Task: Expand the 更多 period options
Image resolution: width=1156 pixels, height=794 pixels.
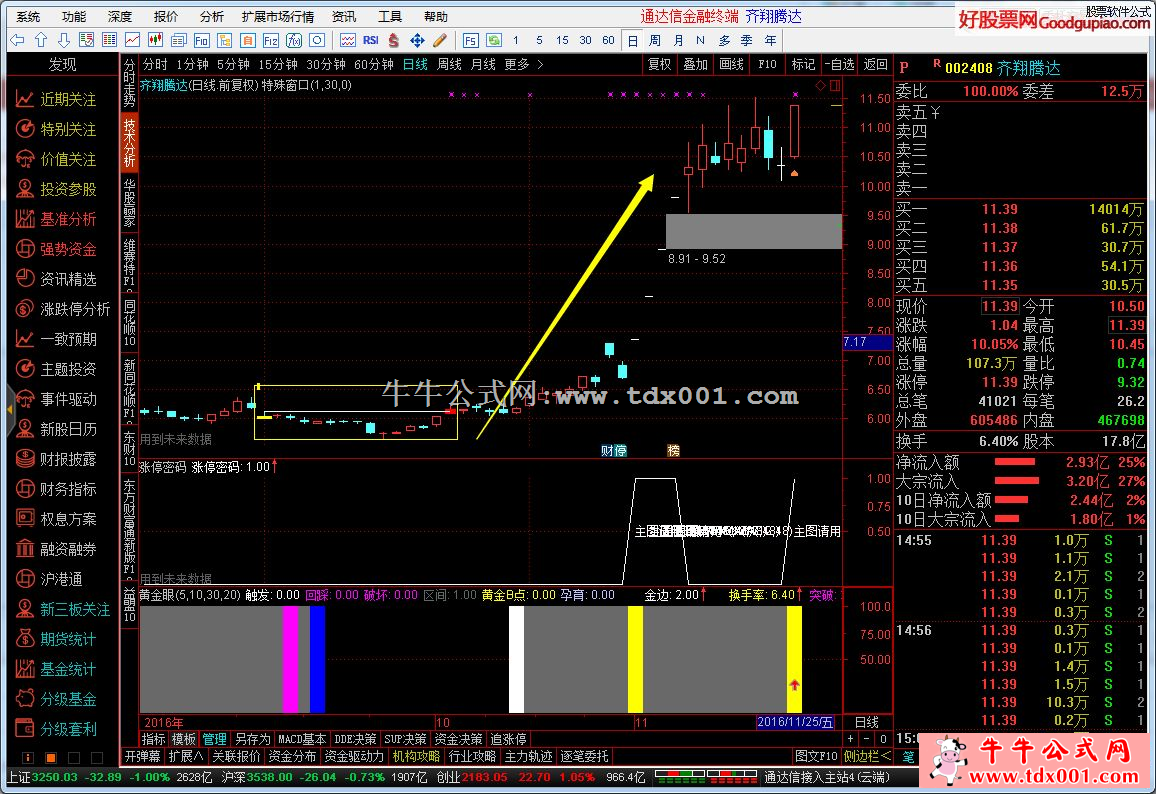Action: coord(524,64)
